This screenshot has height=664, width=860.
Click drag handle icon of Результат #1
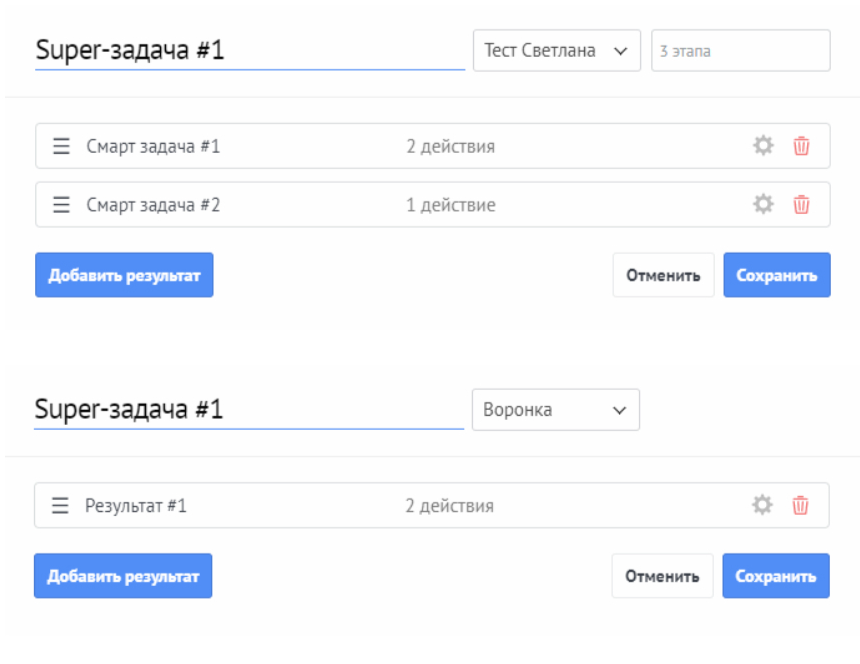[60, 505]
